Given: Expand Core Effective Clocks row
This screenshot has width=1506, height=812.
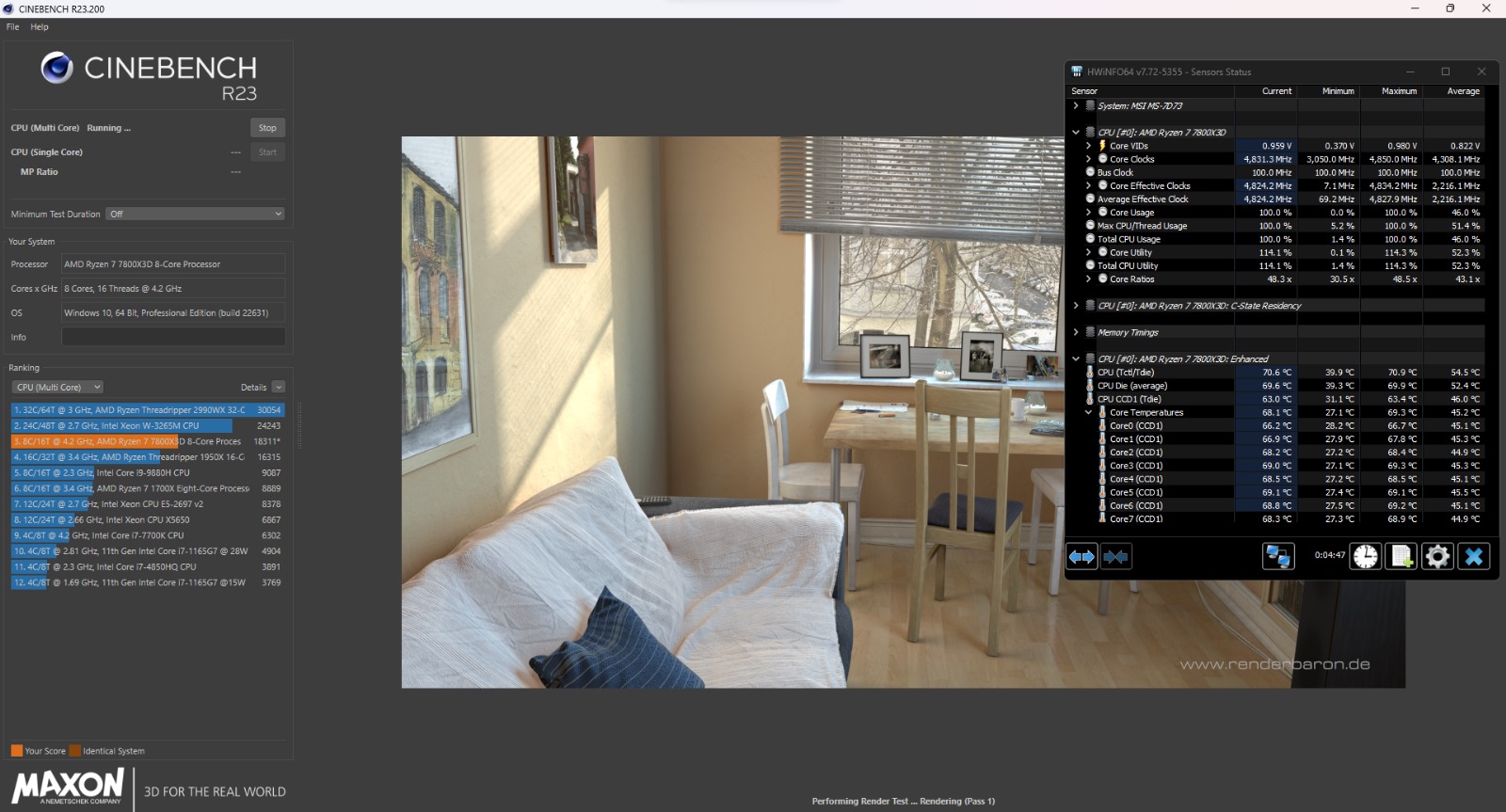Looking at the screenshot, I should pos(1089,185).
